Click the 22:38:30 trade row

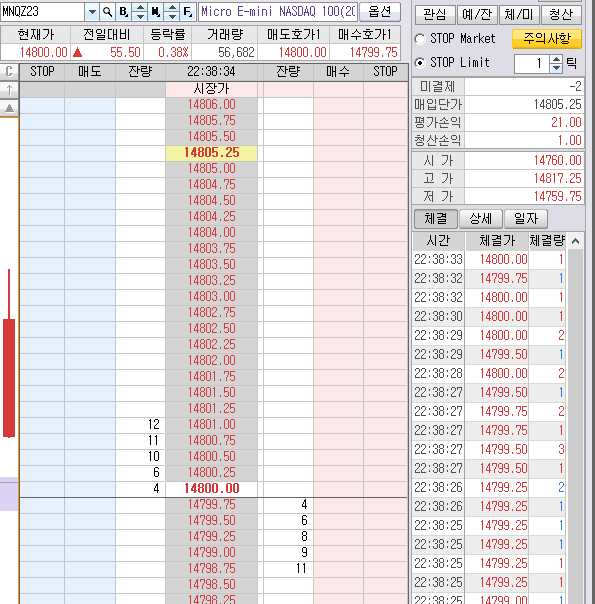pyautogui.click(x=489, y=316)
